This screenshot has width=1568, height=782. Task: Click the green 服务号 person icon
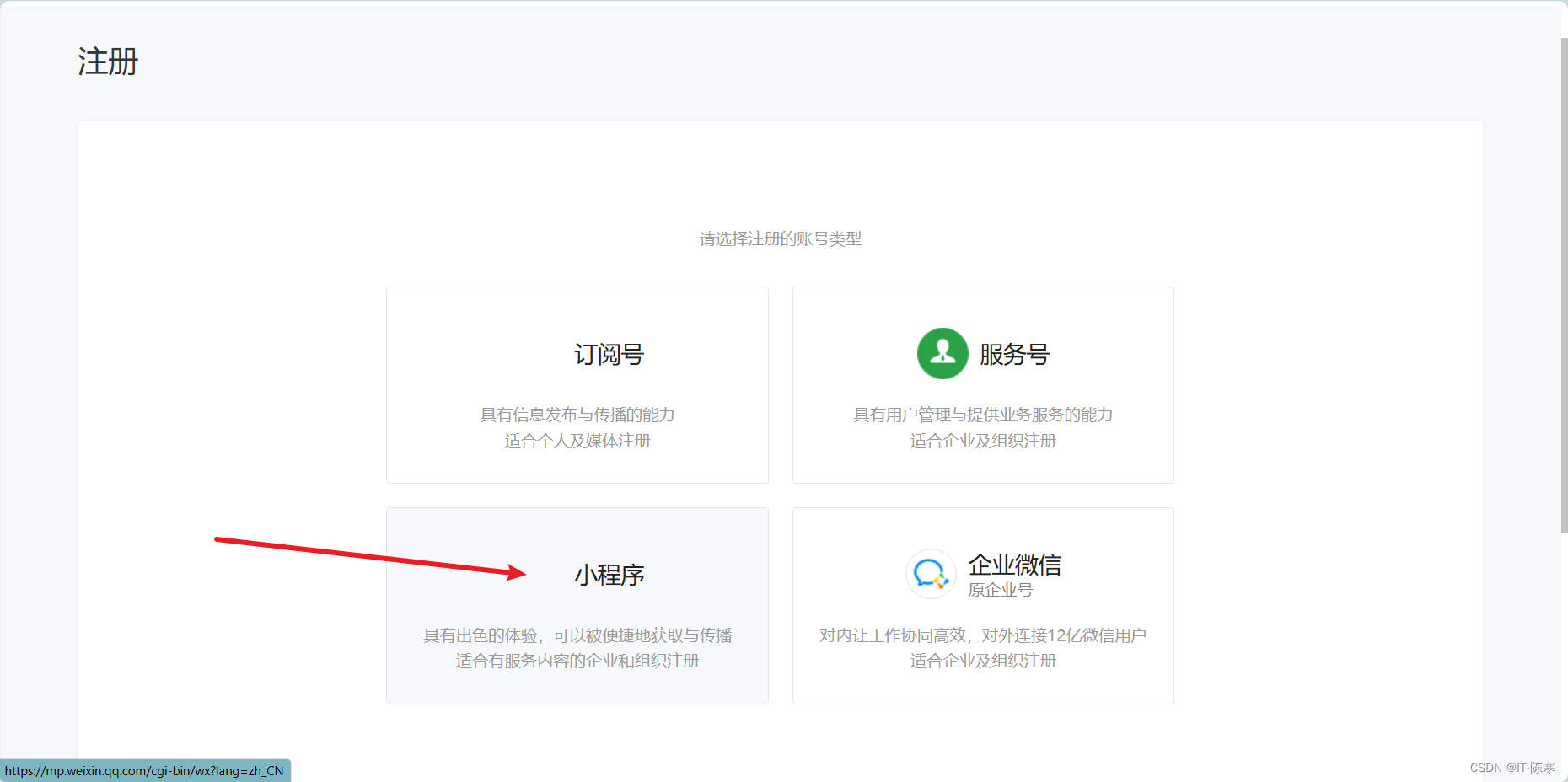point(942,353)
